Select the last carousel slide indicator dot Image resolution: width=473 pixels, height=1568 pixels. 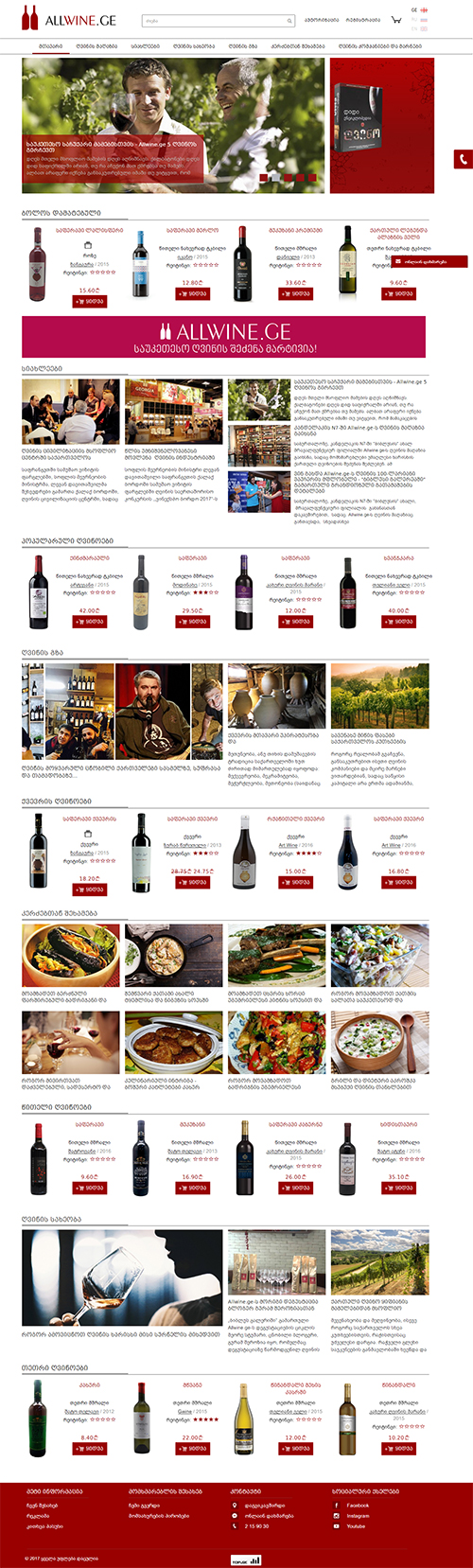pos(312,177)
